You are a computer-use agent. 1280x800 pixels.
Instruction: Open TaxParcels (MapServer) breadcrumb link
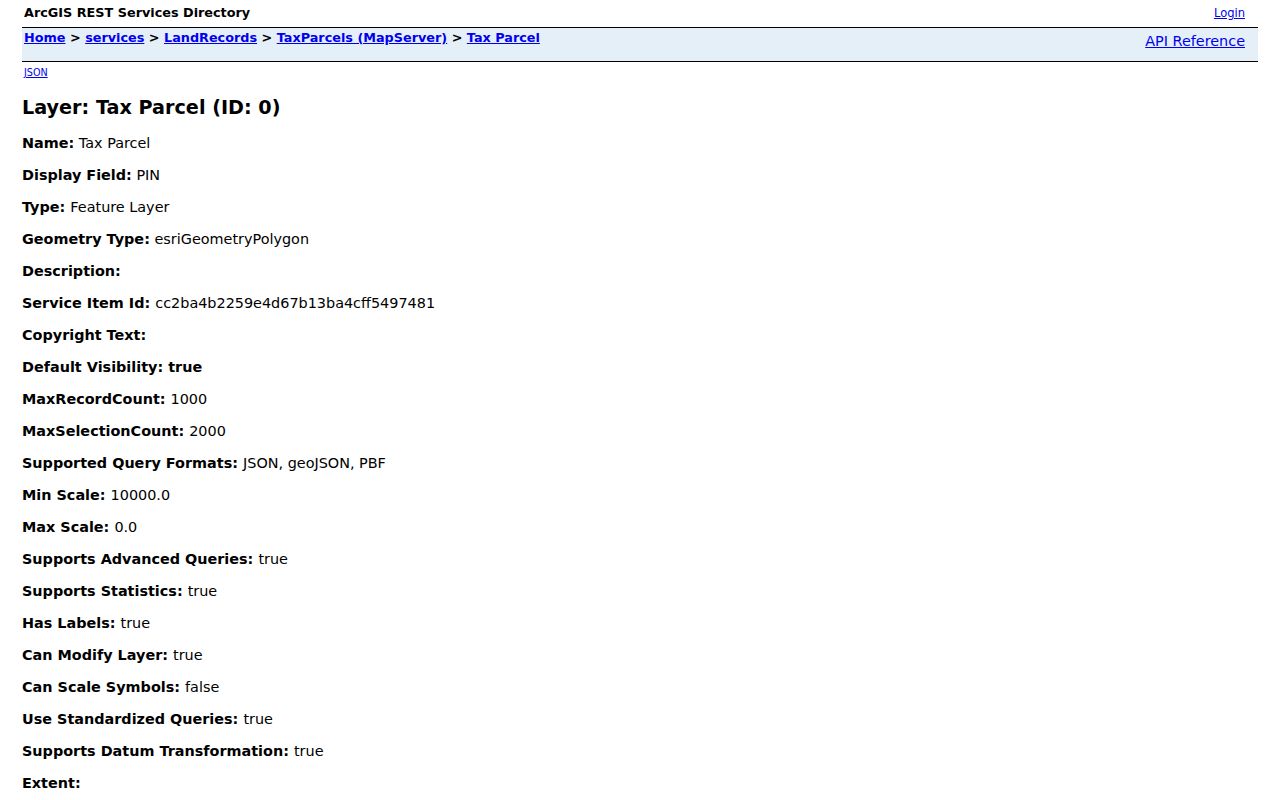362,38
